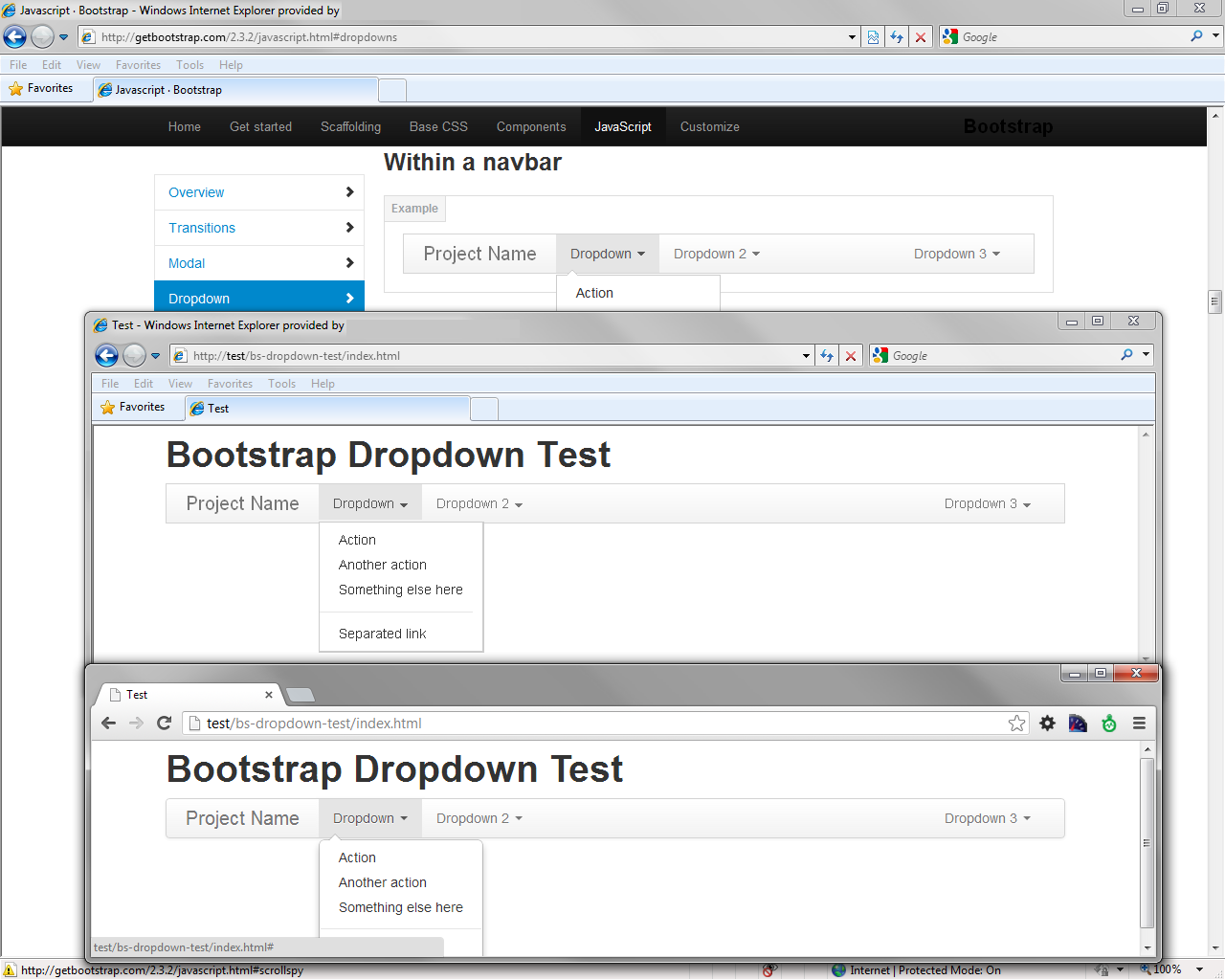Click zoom level 100% in IE status bar
1225x980 pixels.
(1167, 969)
